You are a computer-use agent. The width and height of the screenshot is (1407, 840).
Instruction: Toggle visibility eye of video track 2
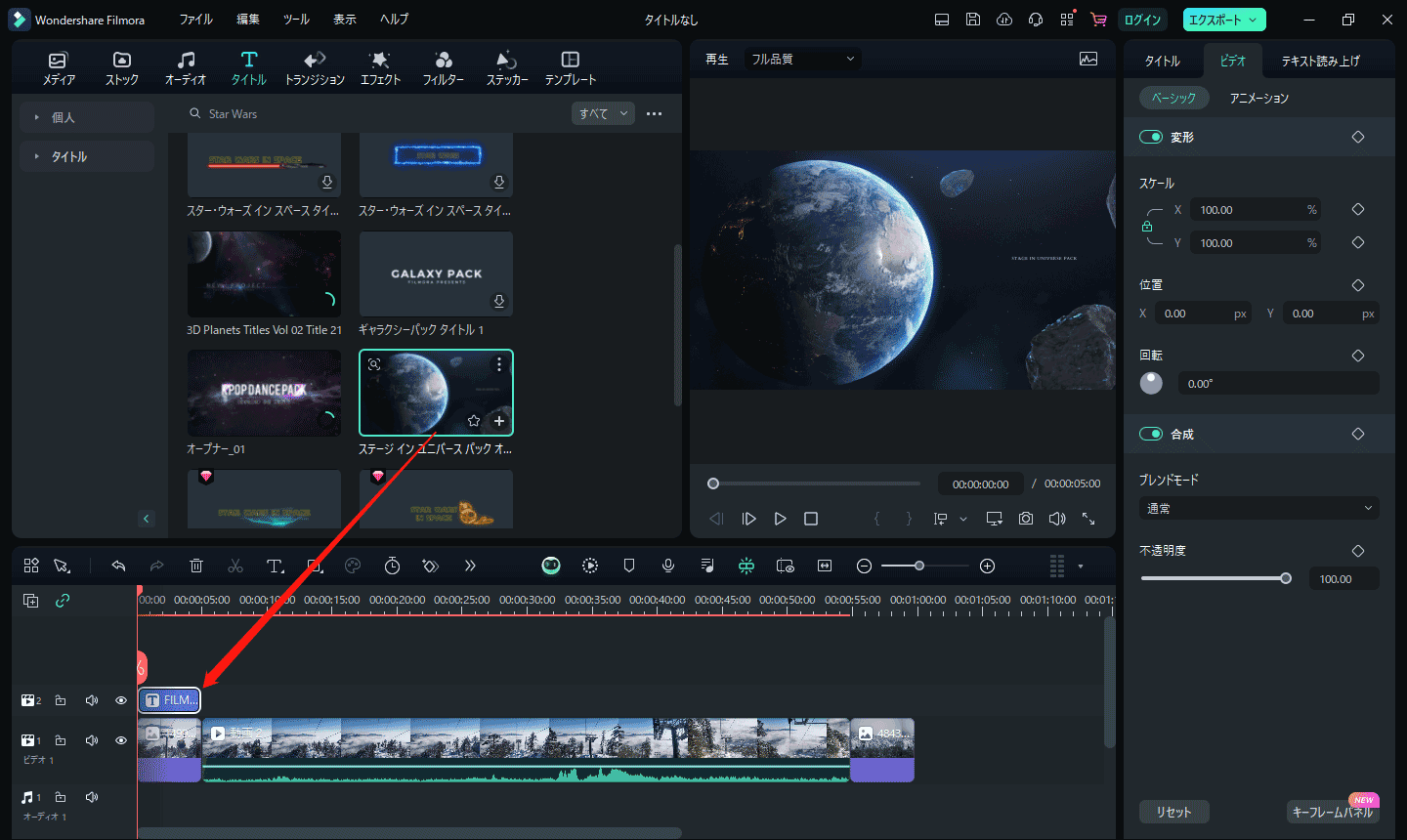(121, 700)
